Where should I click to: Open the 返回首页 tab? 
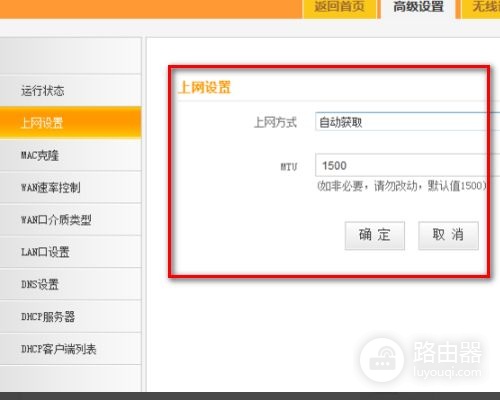[340, 8]
